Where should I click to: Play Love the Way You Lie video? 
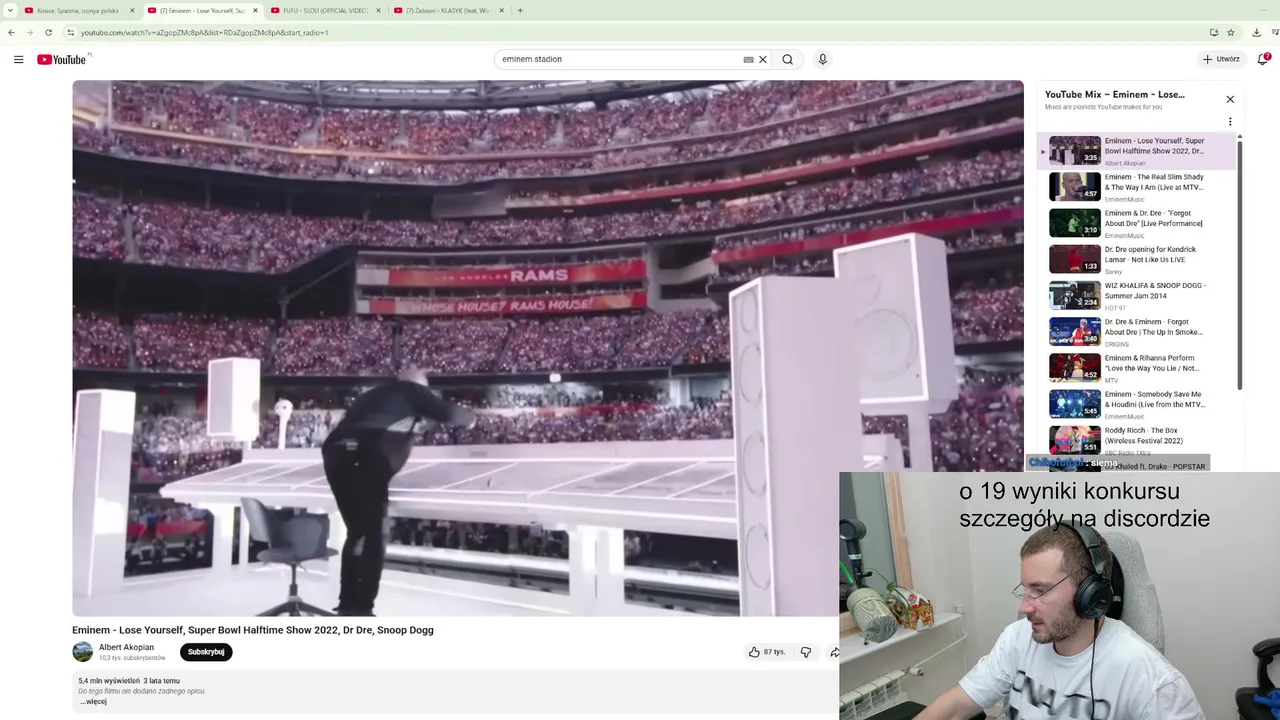pyautogui.click(x=1075, y=368)
